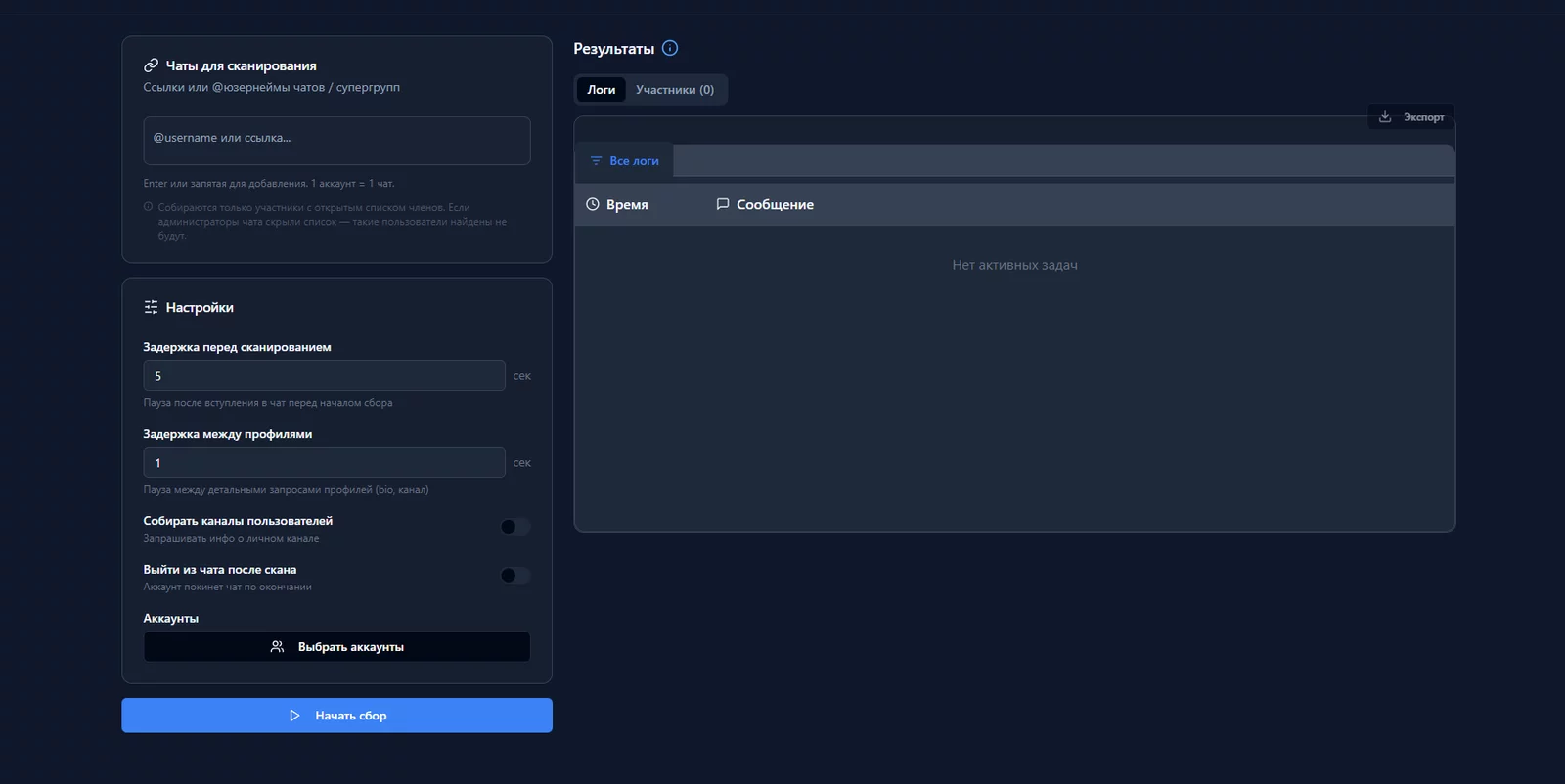Click the filter icon beside Все логи
1565x784 pixels.
click(596, 161)
